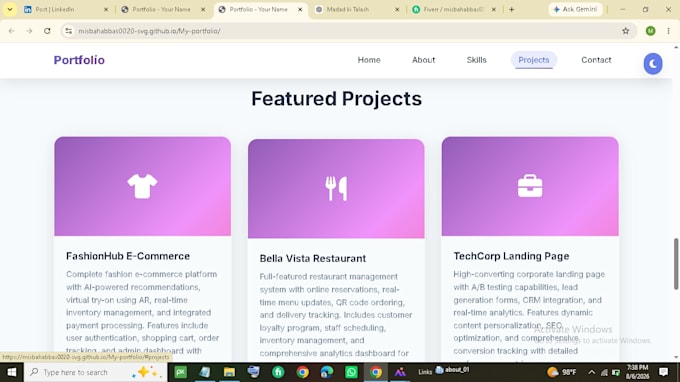The image size is (680, 382).
Task: Click the t-shirt icon on the FashionHub card
Action: coord(142,186)
